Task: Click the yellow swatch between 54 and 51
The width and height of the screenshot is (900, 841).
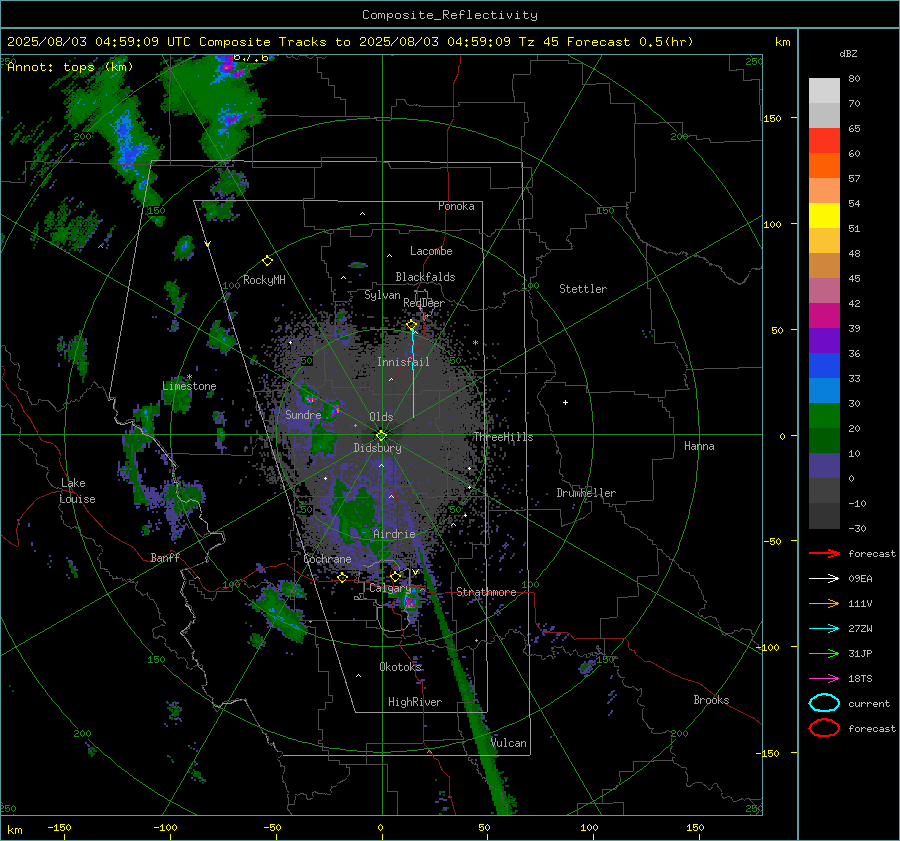Action: [824, 216]
